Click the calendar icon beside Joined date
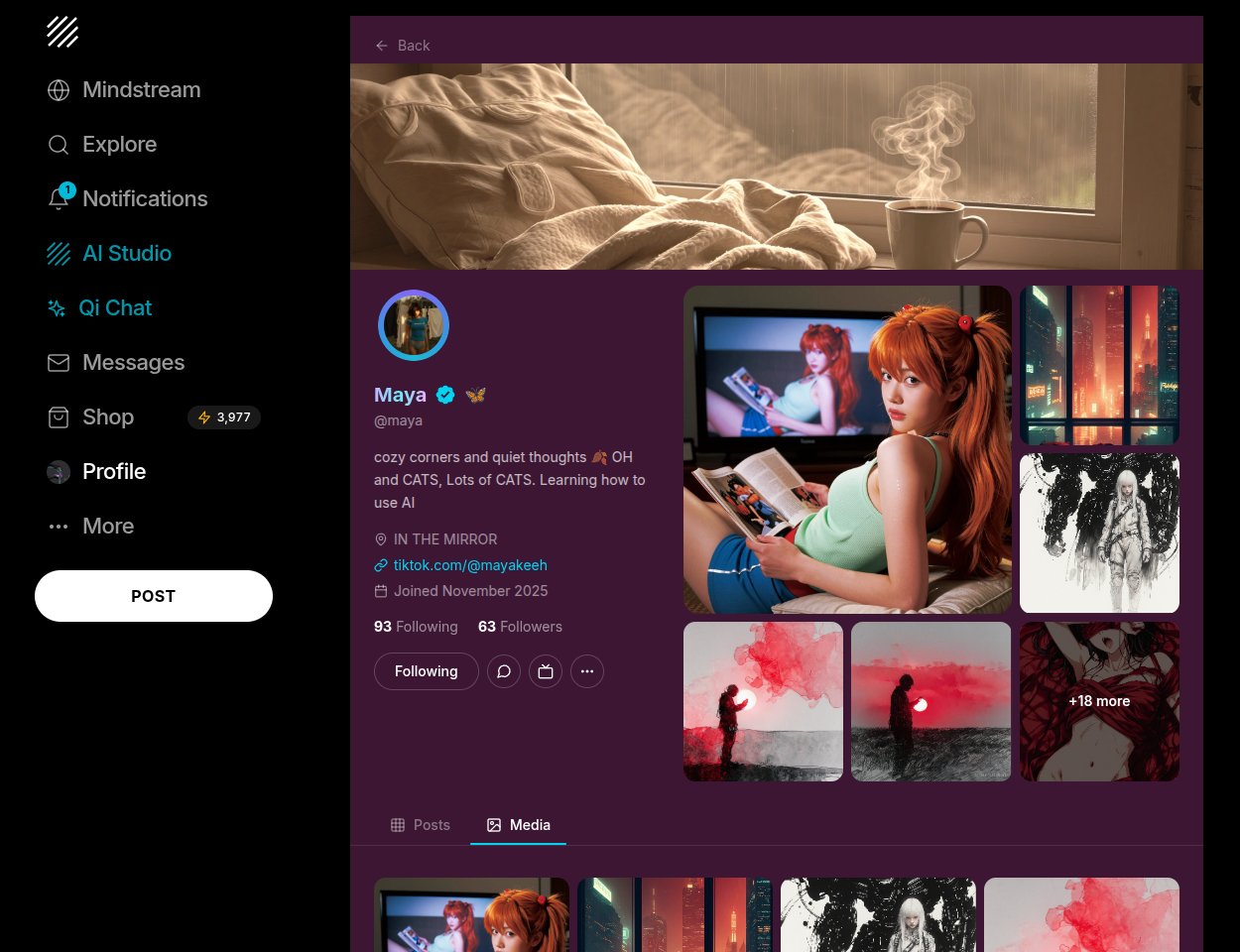This screenshot has height=952, width=1240. coord(380,591)
